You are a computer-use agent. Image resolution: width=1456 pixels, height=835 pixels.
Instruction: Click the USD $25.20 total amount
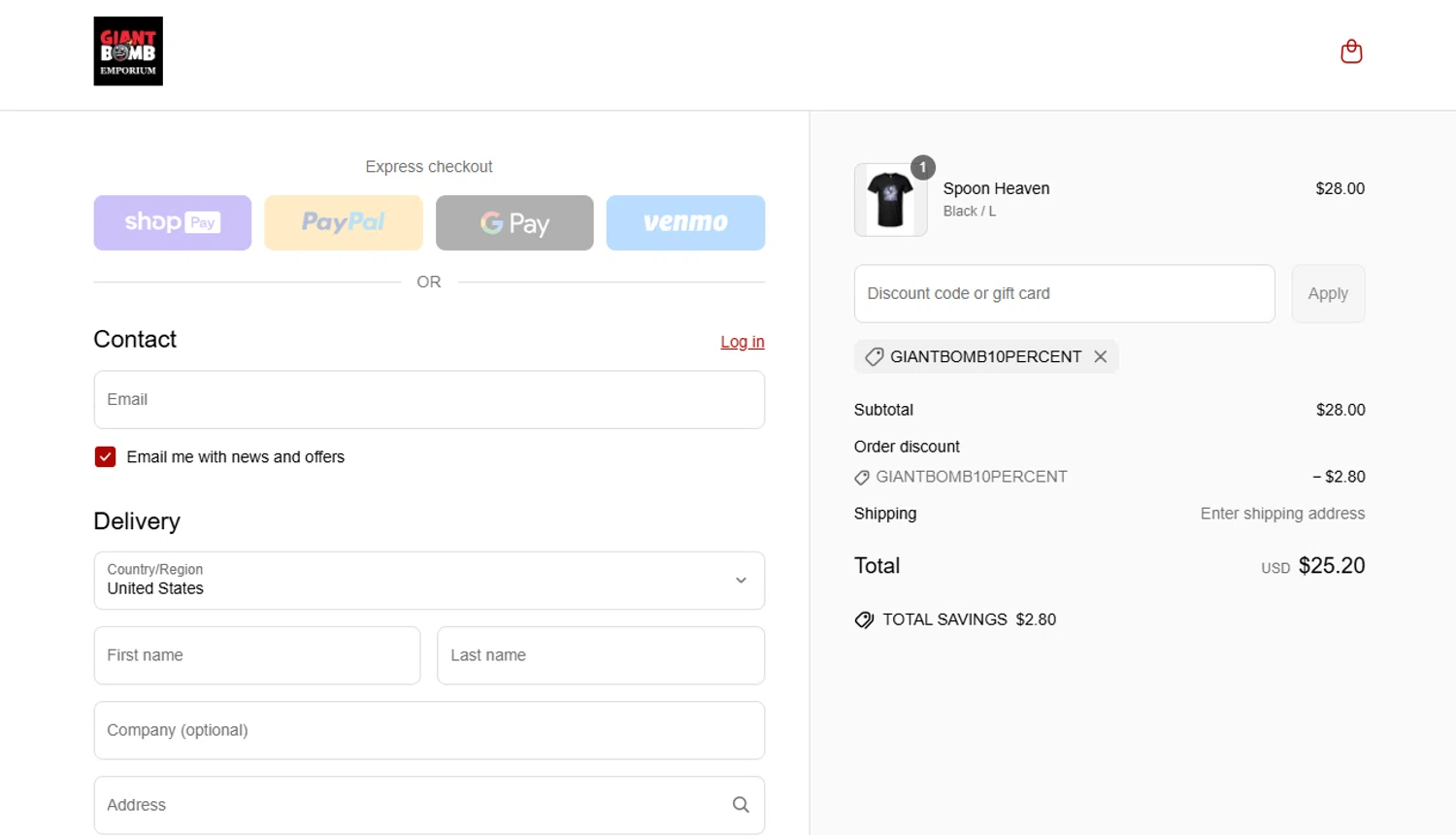coord(1313,566)
